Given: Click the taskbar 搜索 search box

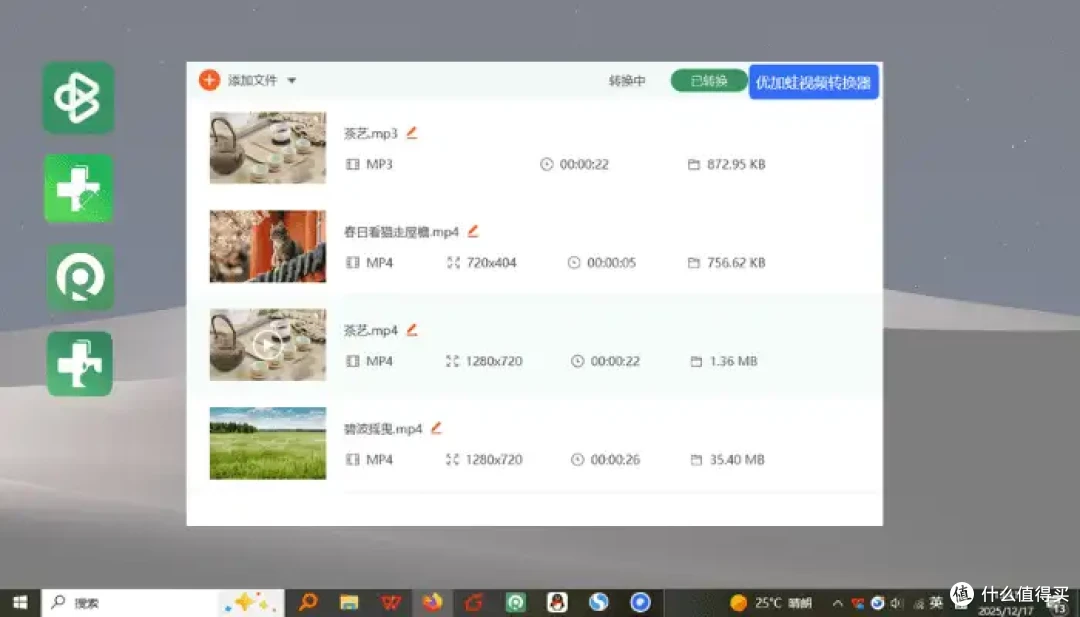Looking at the screenshot, I should [163, 603].
